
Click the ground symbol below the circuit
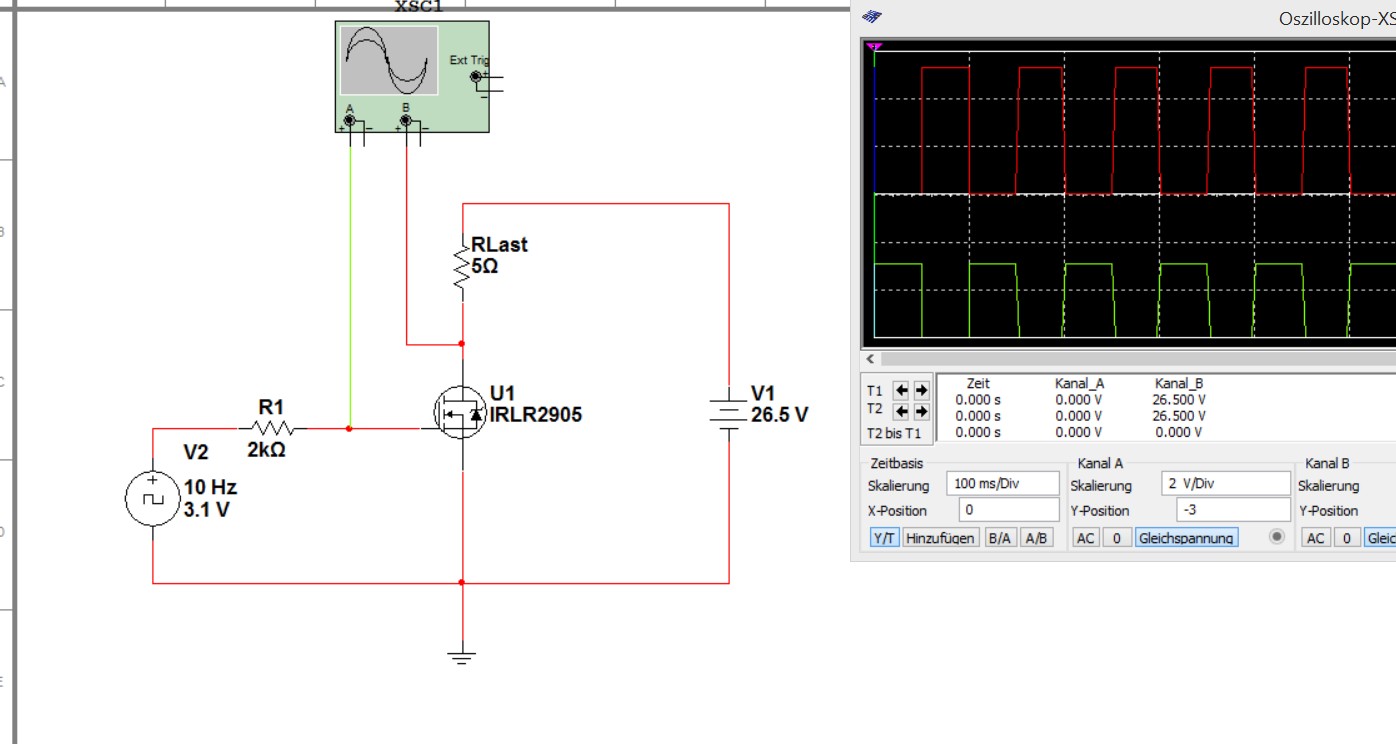461,657
